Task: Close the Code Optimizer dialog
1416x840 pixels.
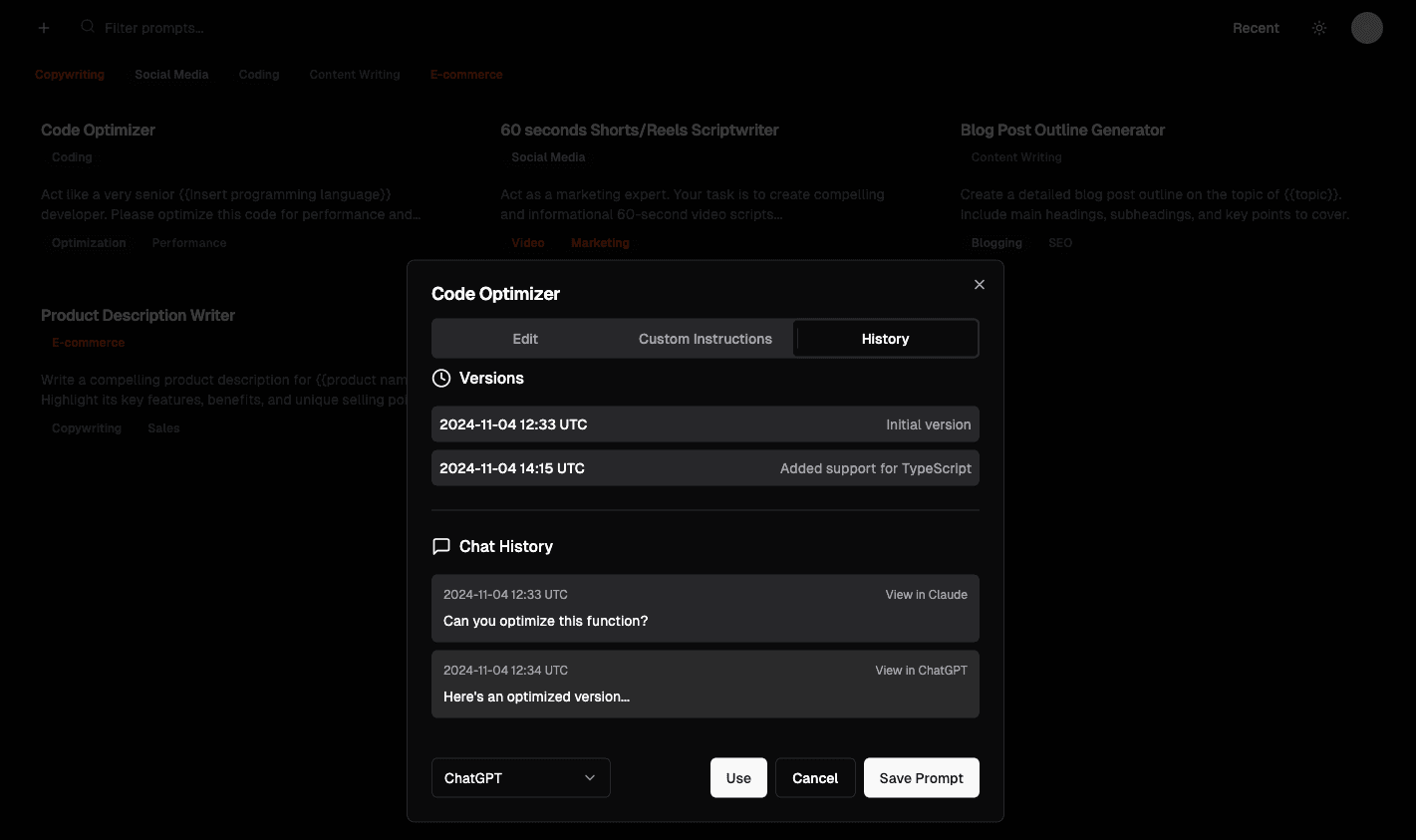Action: (x=980, y=285)
